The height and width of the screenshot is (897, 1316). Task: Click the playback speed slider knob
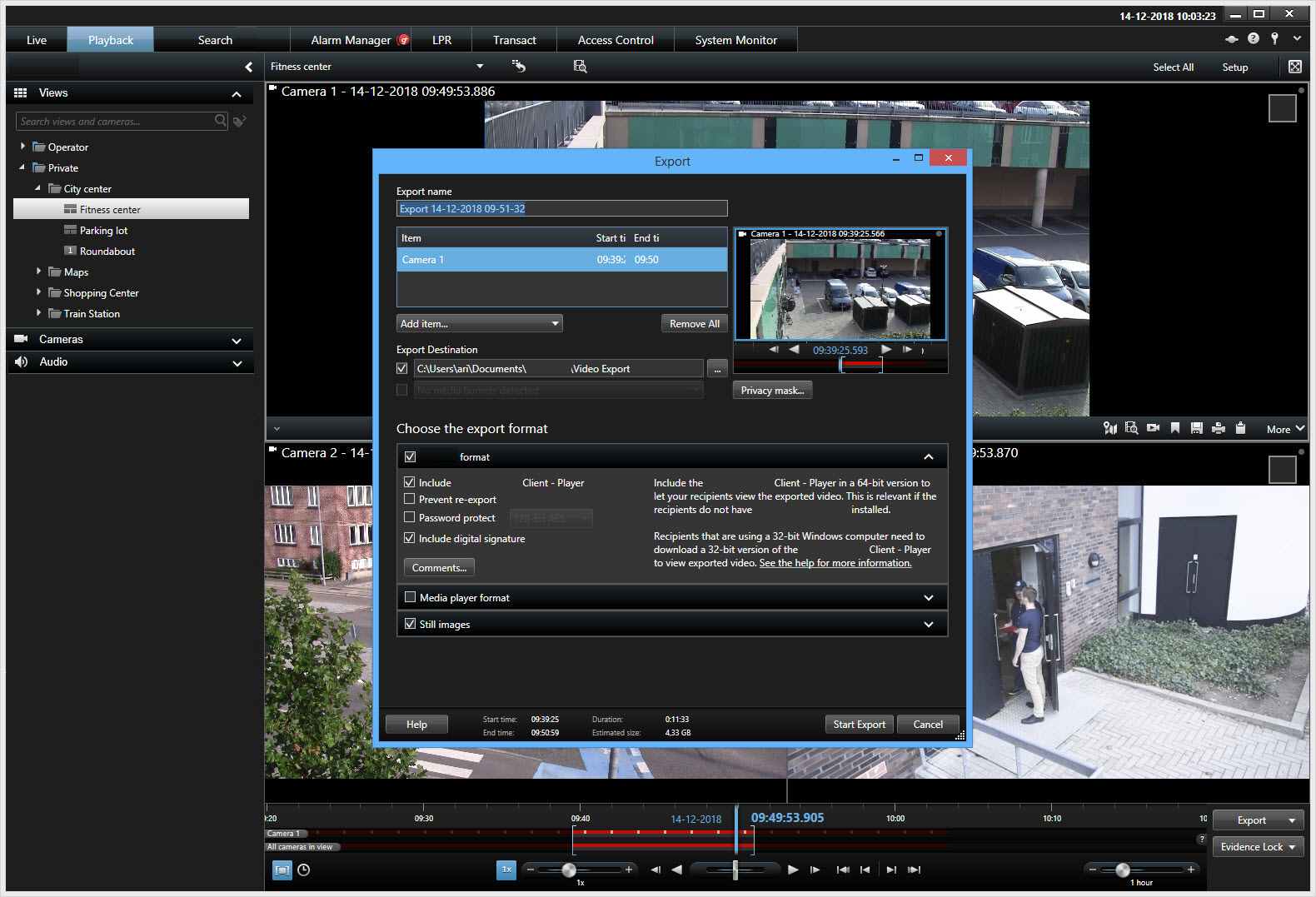pos(569,870)
